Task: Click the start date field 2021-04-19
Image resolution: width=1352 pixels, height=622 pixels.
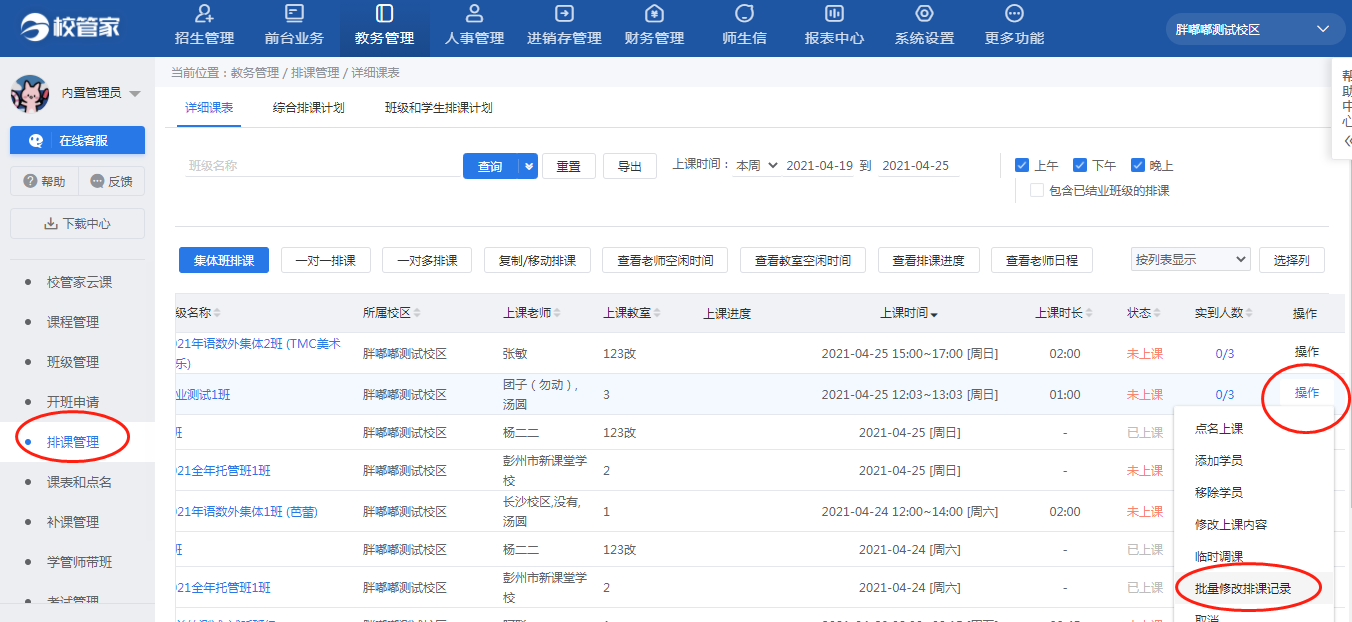Action: [x=819, y=166]
